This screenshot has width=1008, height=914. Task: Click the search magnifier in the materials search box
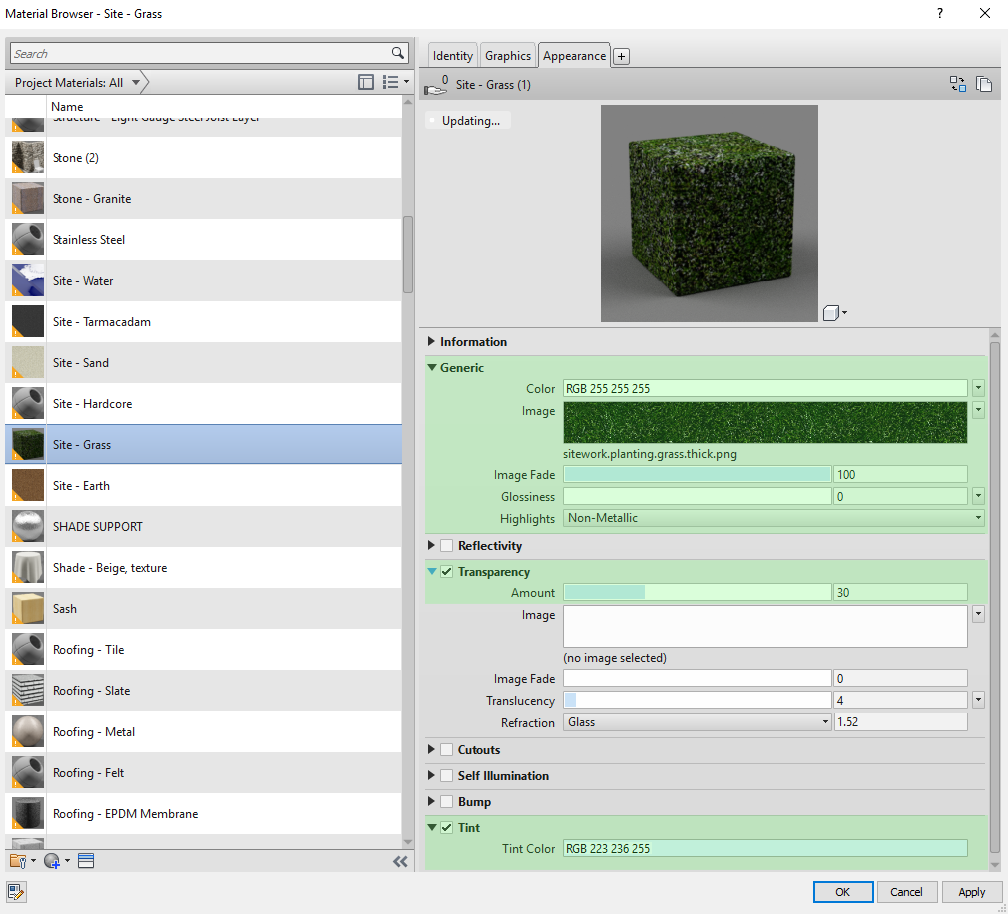click(397, 53)
